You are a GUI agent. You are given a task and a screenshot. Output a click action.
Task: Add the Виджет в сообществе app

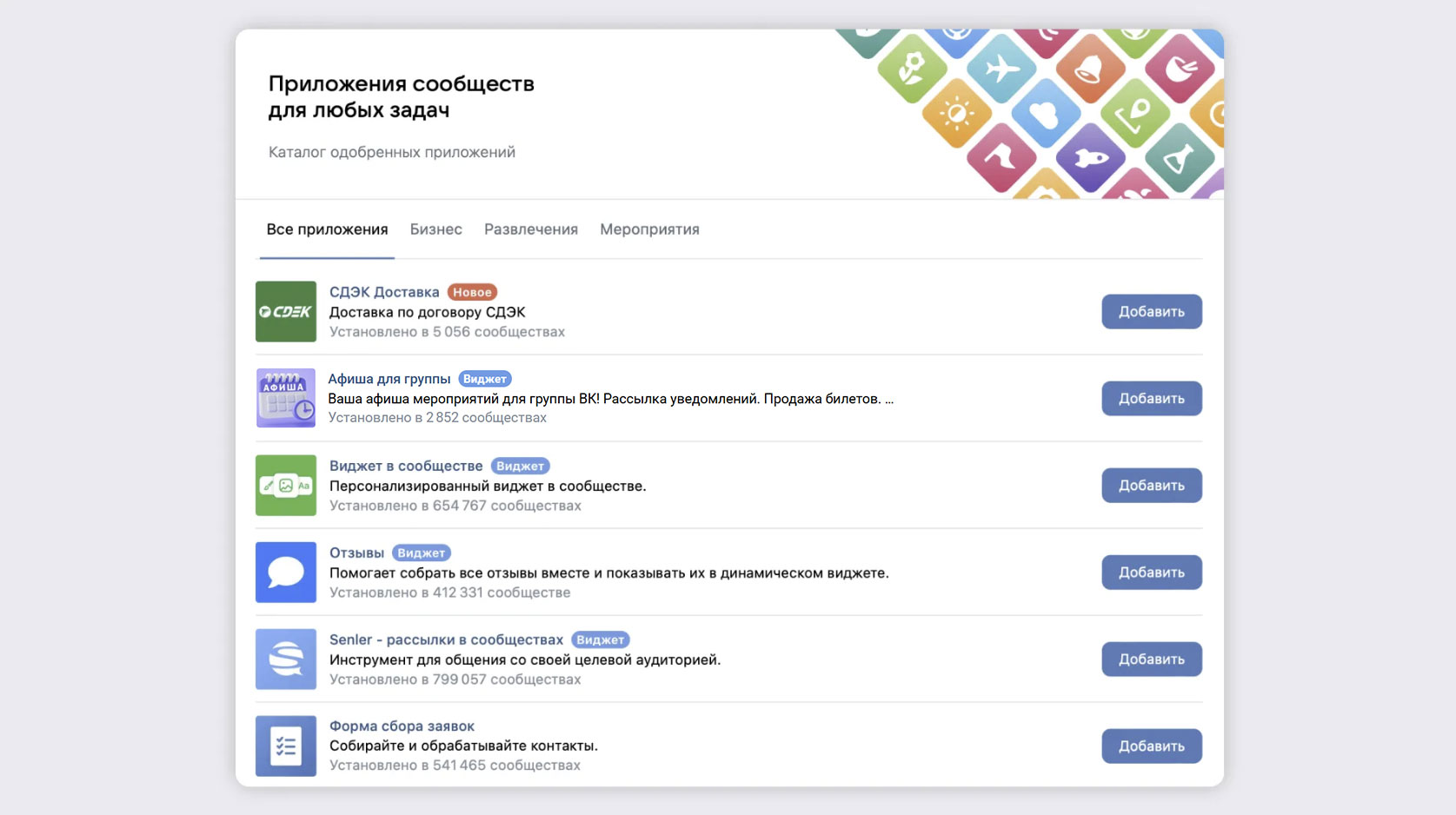click(x=1151, y=486)
